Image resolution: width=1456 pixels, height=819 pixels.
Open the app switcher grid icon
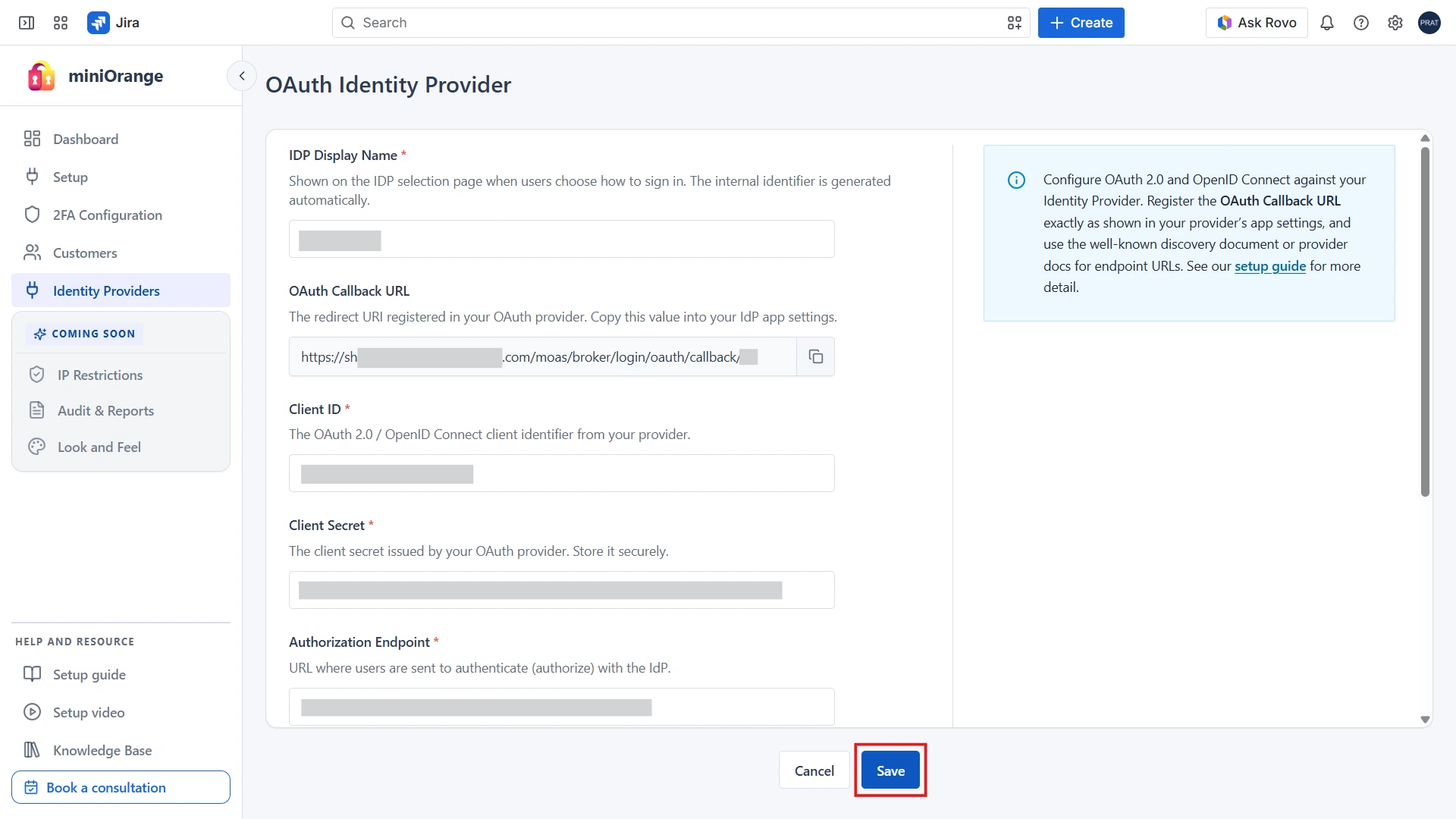(61, 23)
